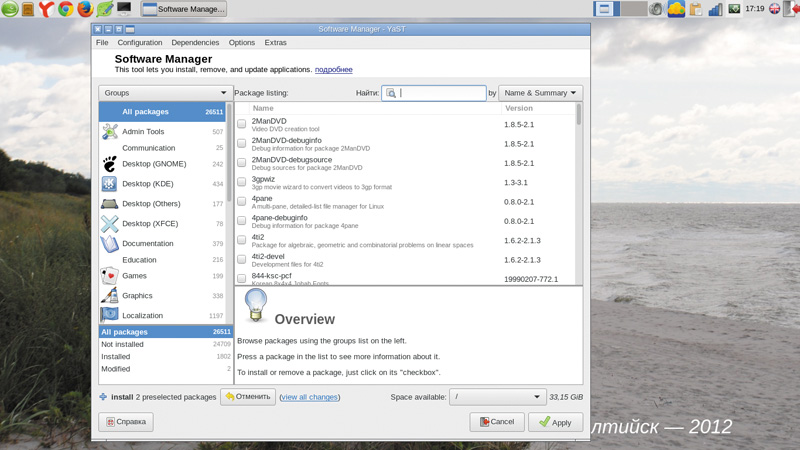
Task: Open the Configuration menu
Action: pos(140,42)
